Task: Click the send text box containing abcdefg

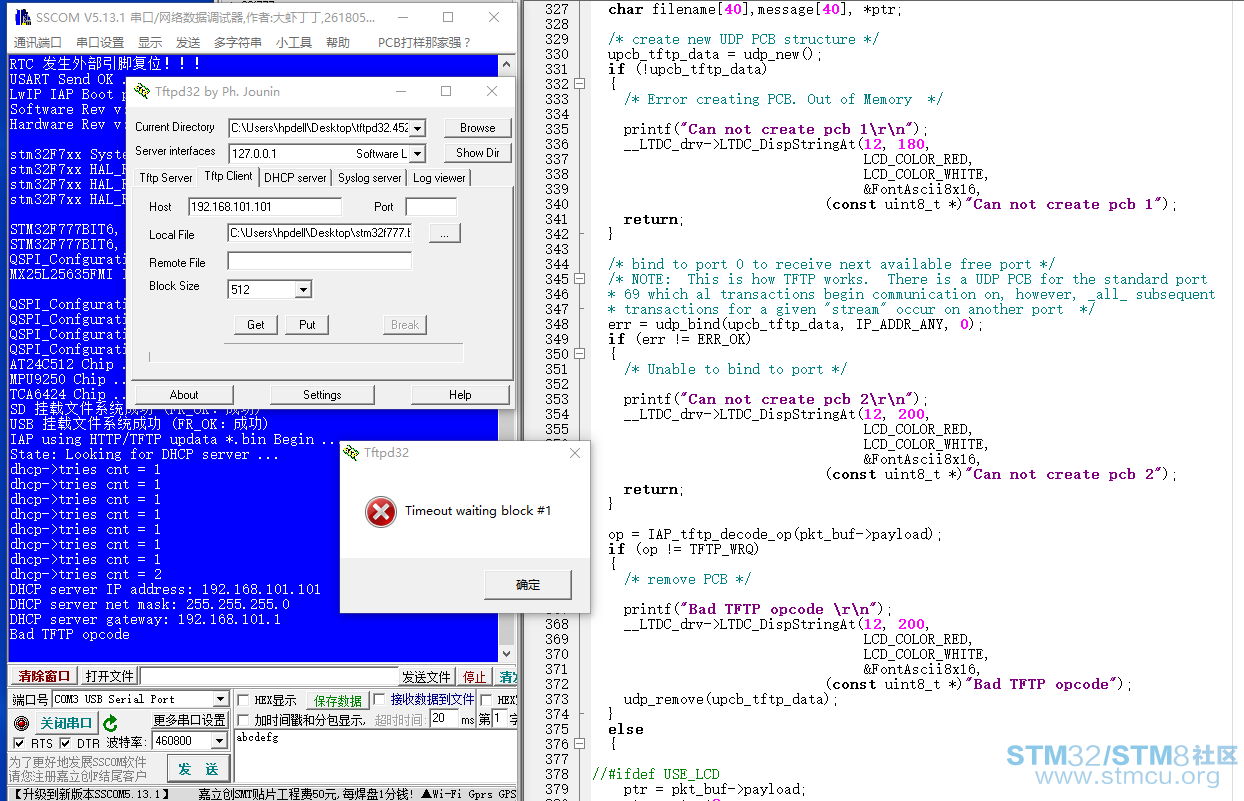Action: coord(375,756)
